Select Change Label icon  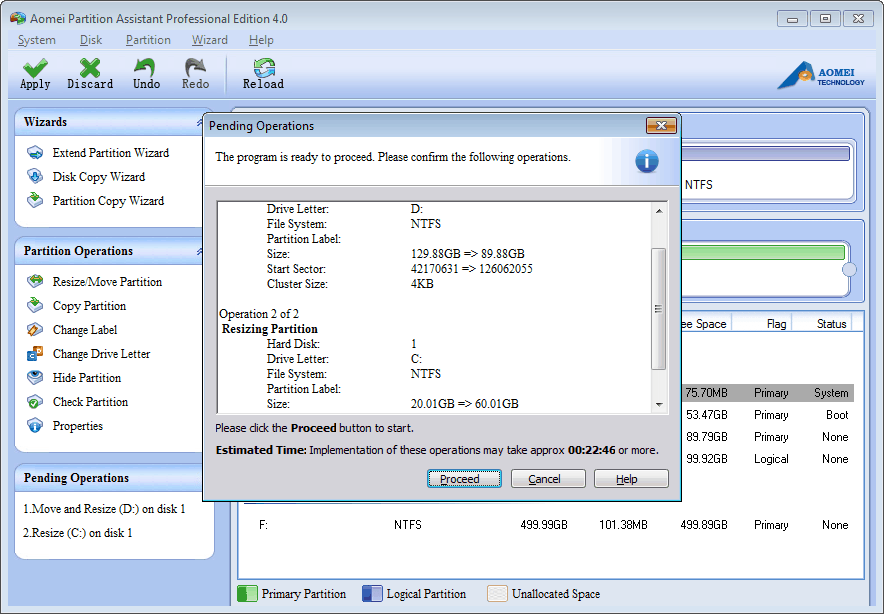35,330
